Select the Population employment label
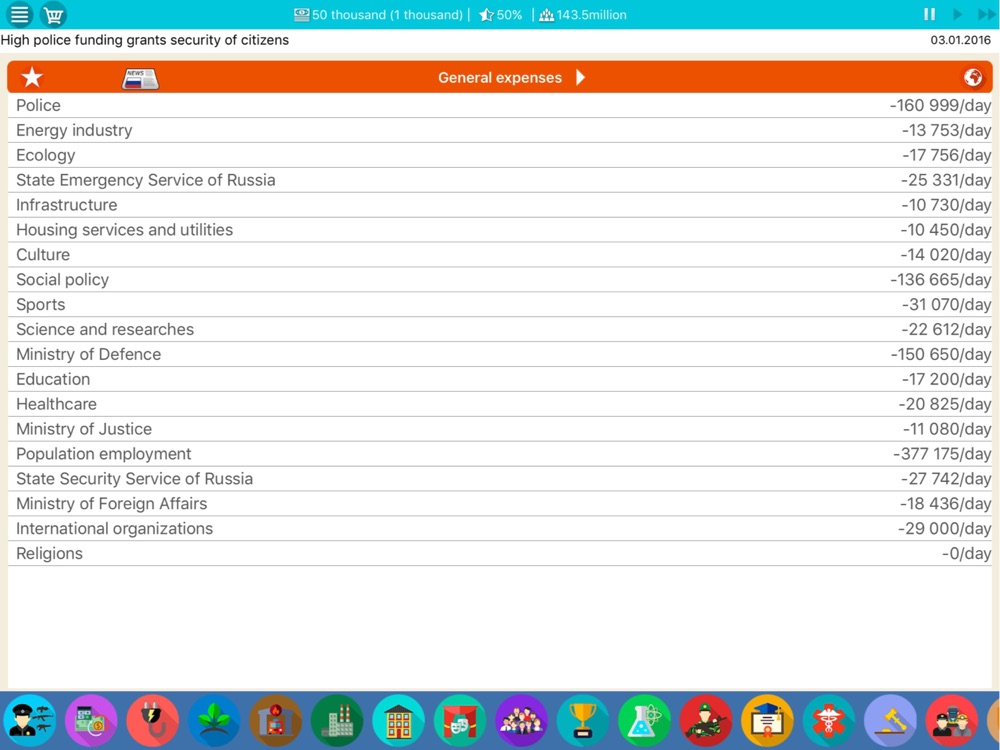Screen dimensions: 1000x750 pos(103,453)
